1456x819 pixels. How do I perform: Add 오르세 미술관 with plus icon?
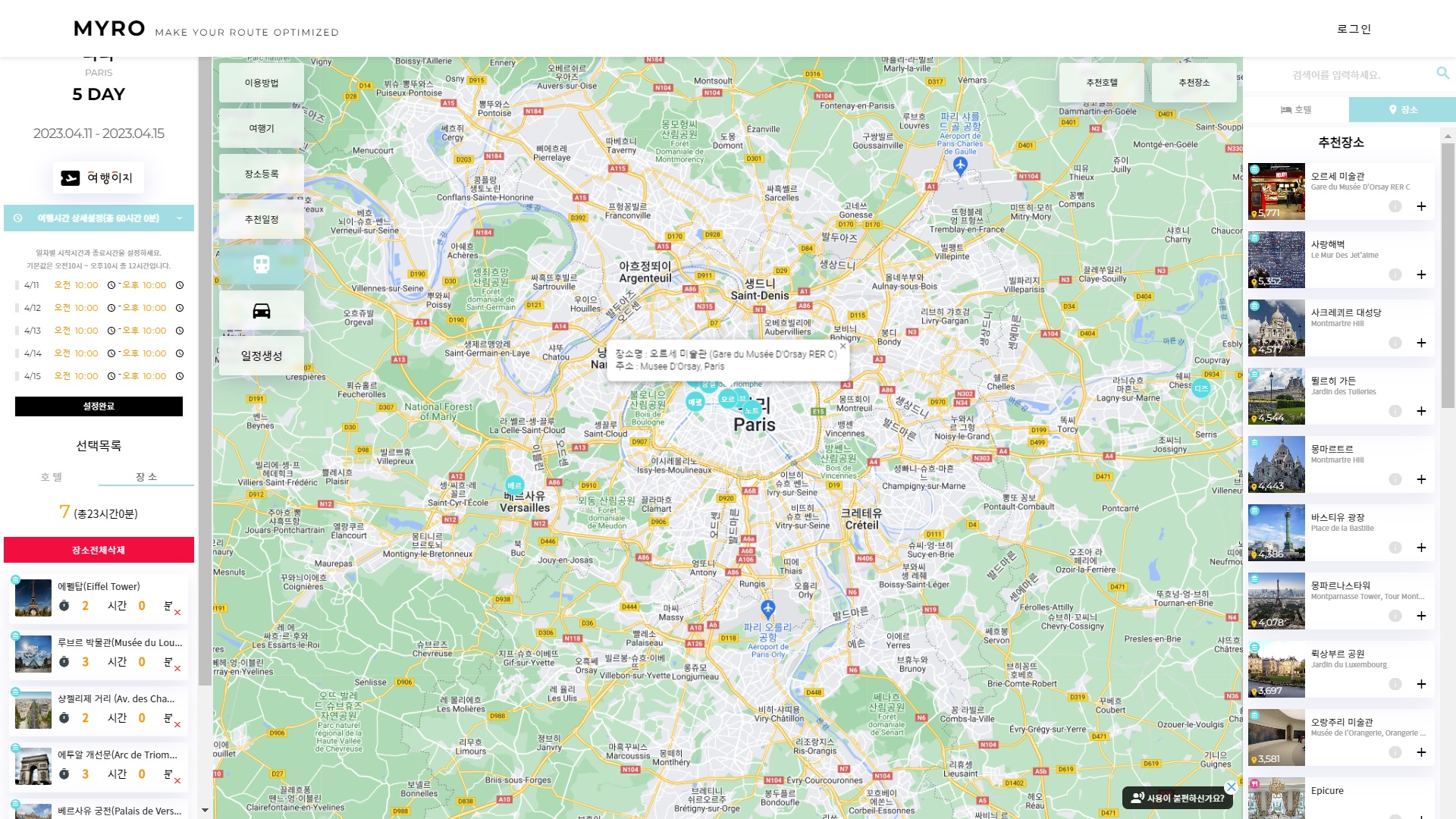1421,206
